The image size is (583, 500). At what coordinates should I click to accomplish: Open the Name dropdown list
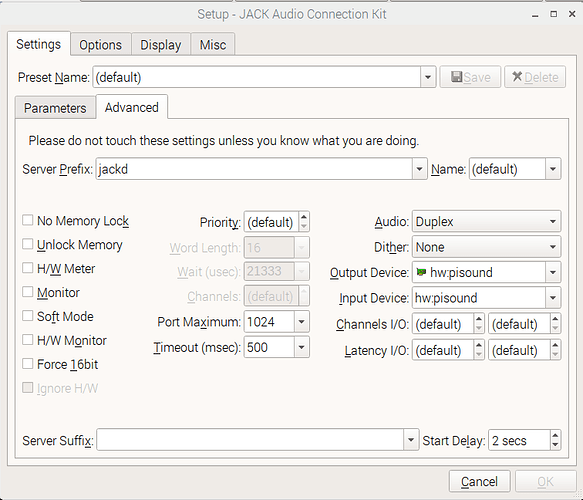point(553,169)
